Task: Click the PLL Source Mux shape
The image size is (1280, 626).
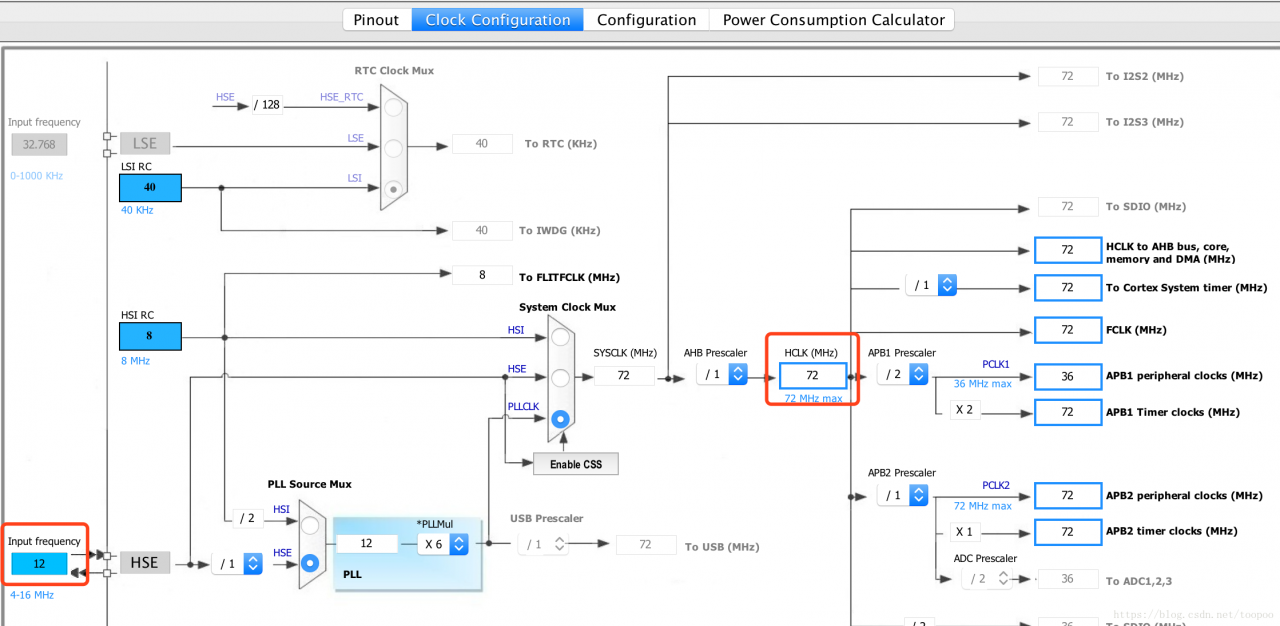Action: click(313, 544)
